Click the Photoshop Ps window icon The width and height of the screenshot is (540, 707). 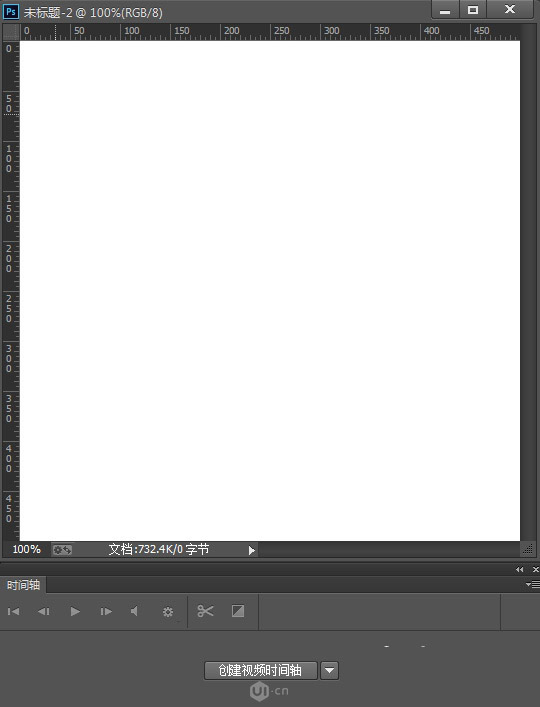coord(11,11)
